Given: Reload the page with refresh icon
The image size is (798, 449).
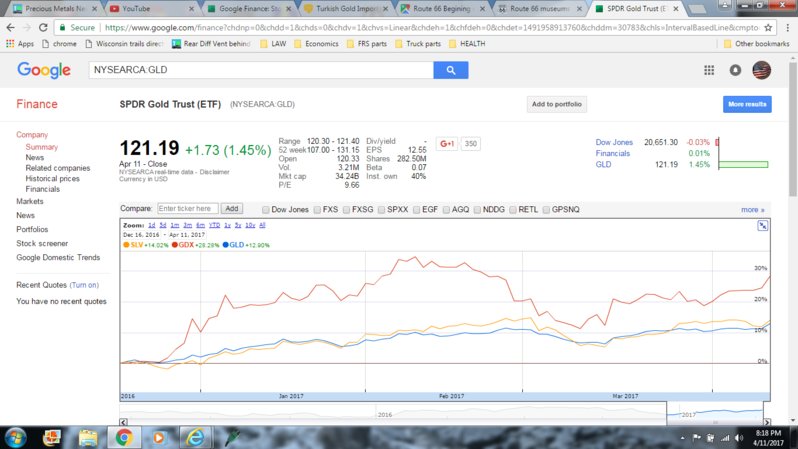Looking at the screenshot, I should (43, 27).
